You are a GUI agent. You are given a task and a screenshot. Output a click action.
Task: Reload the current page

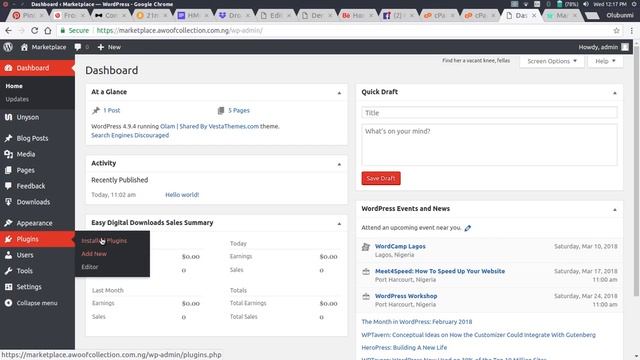pyautogui.click(x=34, y=31)
